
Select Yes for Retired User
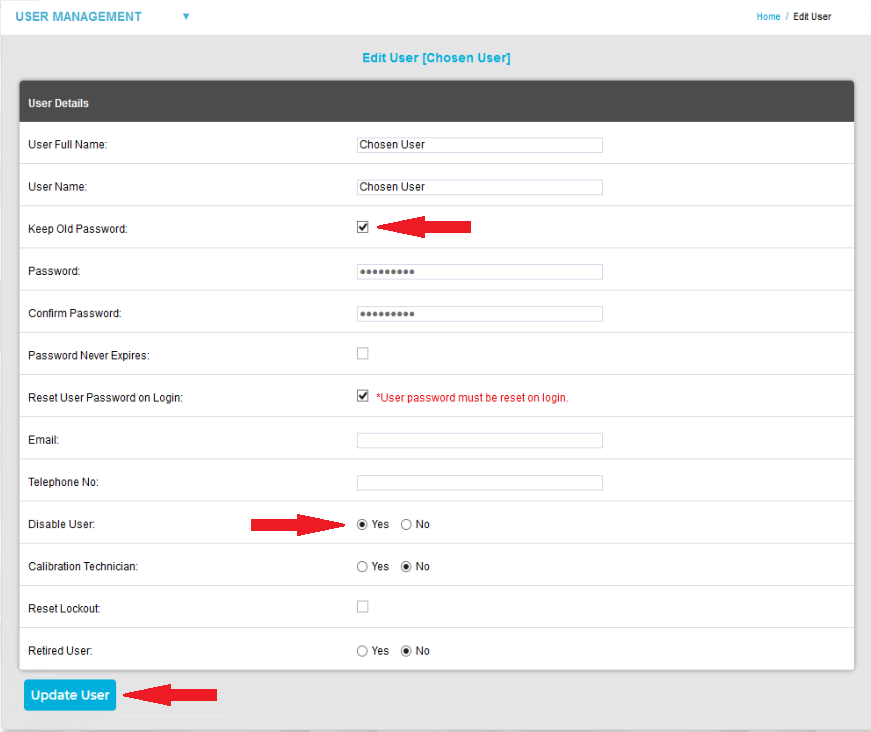[363, 651]
